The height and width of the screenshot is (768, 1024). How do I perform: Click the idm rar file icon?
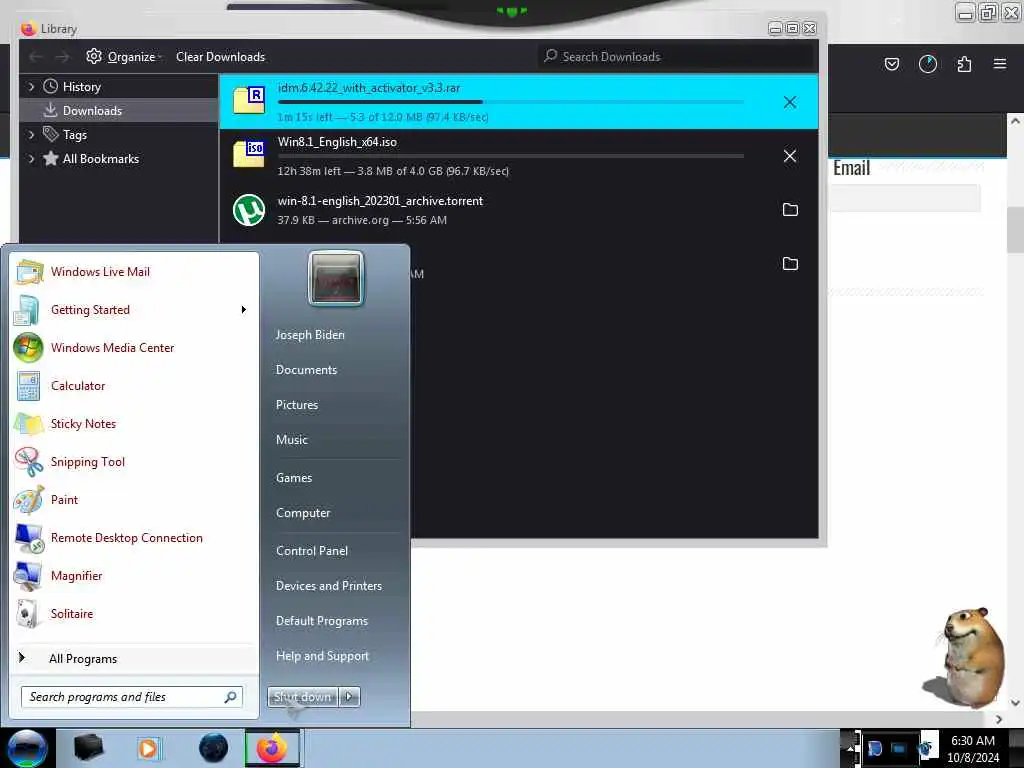(249, 99)
